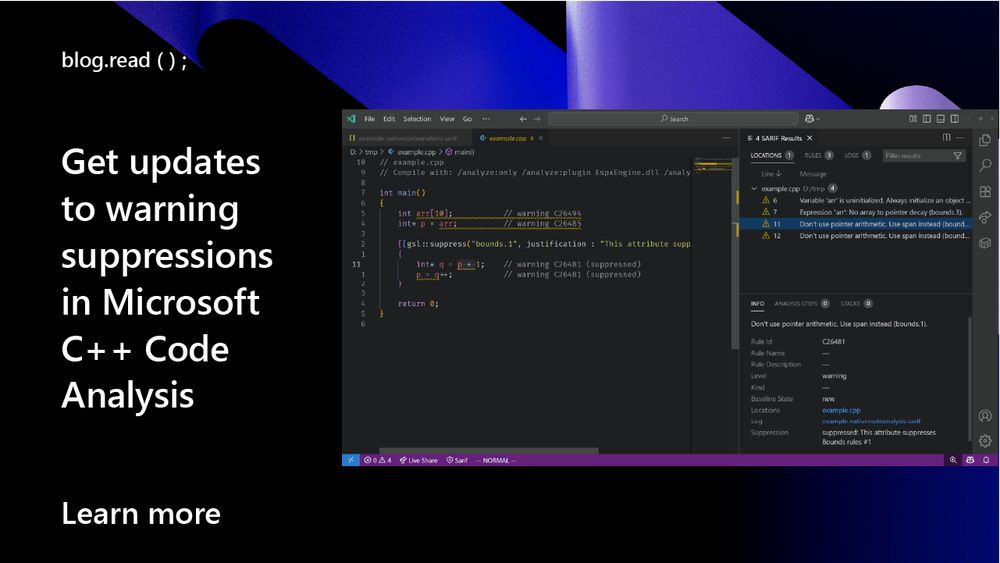Click the Sarif status bar item
The image size is (1000, 563).
[457, 460]
